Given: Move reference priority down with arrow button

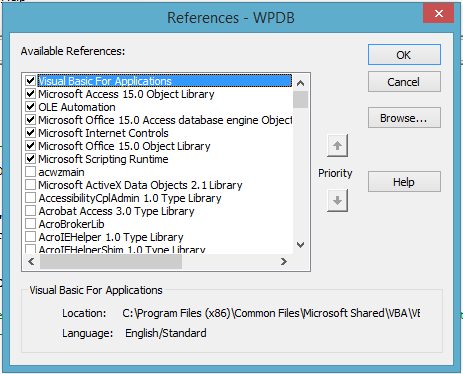Looking at the screenshot, I should pos(337,201).
